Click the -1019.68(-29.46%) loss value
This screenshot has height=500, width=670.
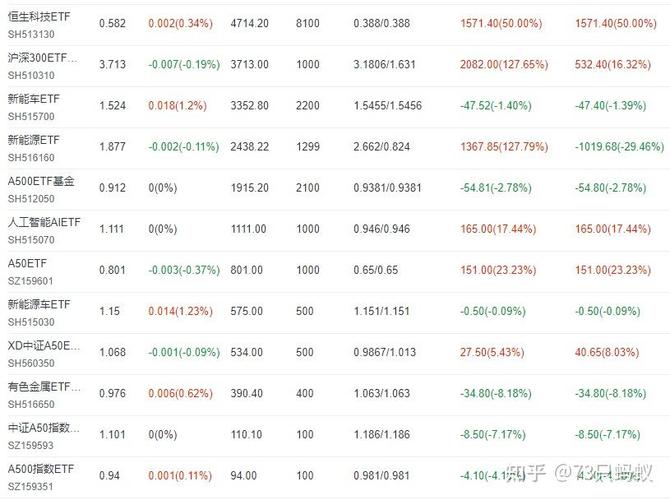619,146
